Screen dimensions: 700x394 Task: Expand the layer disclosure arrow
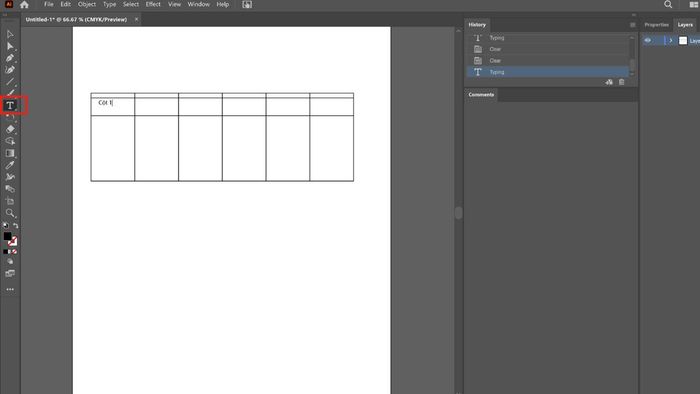coord(671,41)
